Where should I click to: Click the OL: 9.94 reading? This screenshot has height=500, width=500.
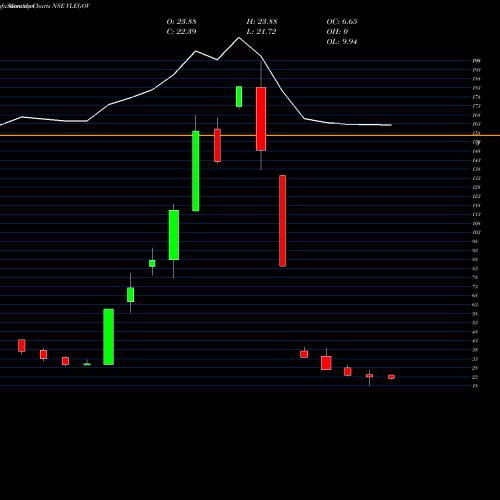click(342, 42)
